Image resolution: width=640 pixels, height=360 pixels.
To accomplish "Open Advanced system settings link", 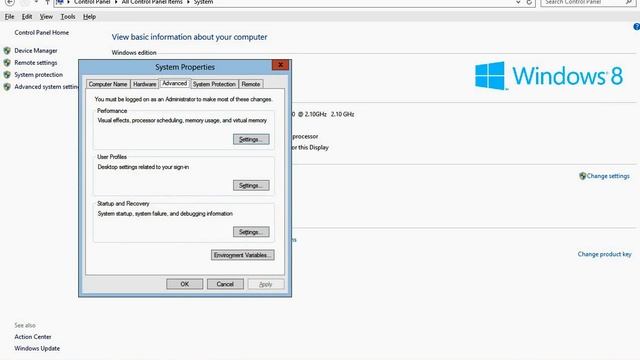I will pyautogui.click(x=46, y=87).
